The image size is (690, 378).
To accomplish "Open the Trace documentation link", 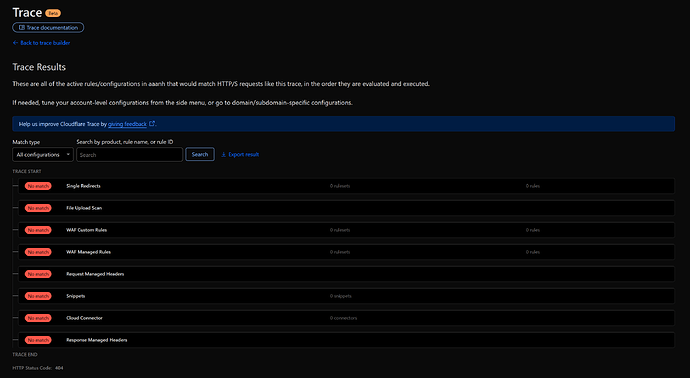I will pos(48,27).
